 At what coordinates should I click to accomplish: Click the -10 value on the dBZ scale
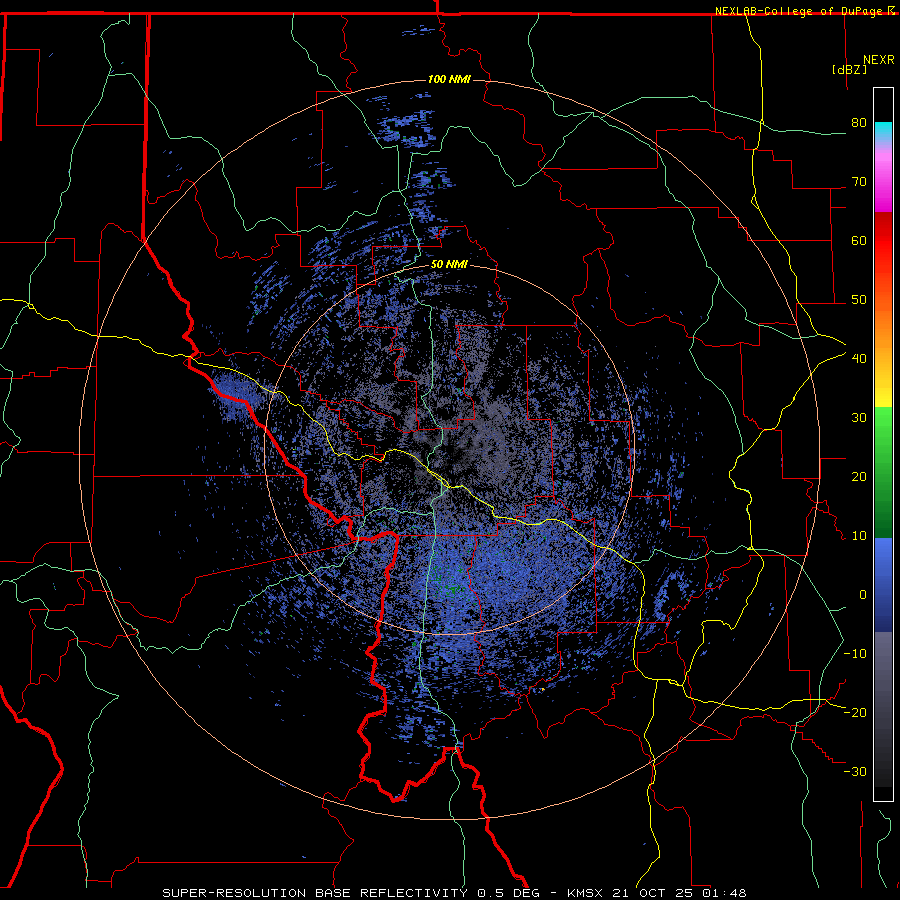pos(855,654)
